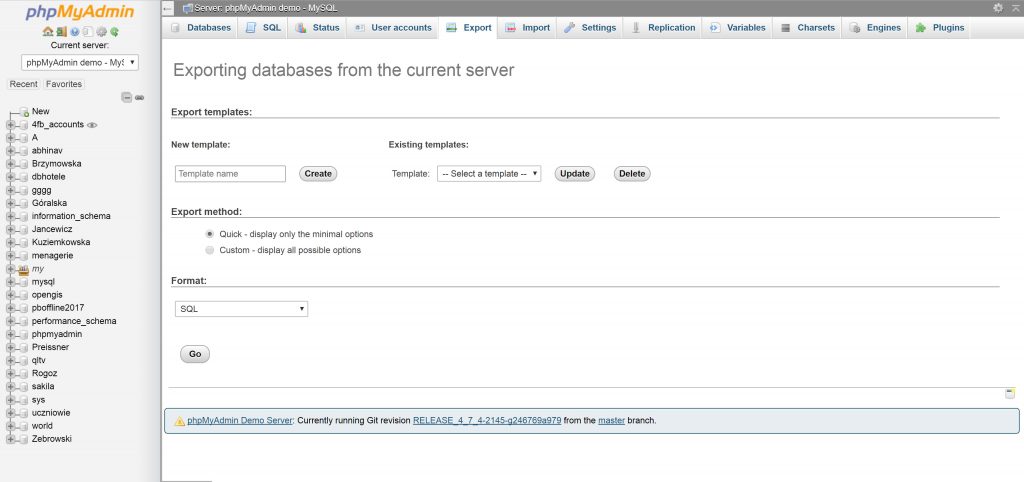Image resolution: width=1024 pixels, height=482 pixels.
Task: Open MySQL documentation pages icon
Action: click(x=88, y=31)
